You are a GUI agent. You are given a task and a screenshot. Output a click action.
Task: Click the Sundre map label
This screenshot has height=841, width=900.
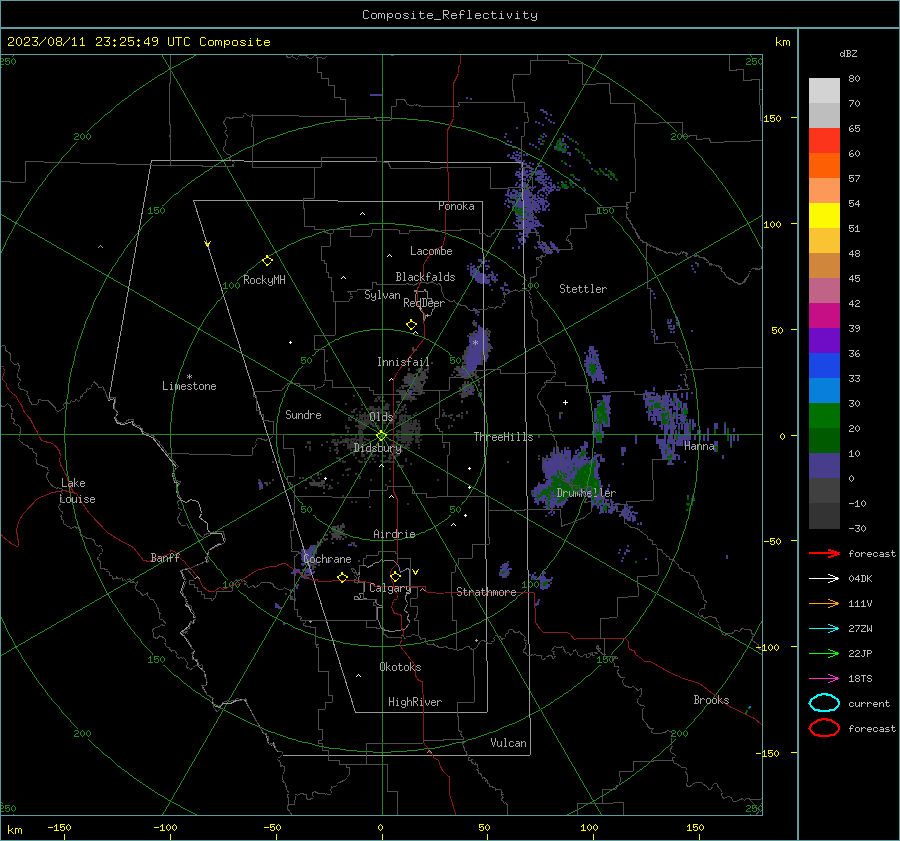[303, 415]
